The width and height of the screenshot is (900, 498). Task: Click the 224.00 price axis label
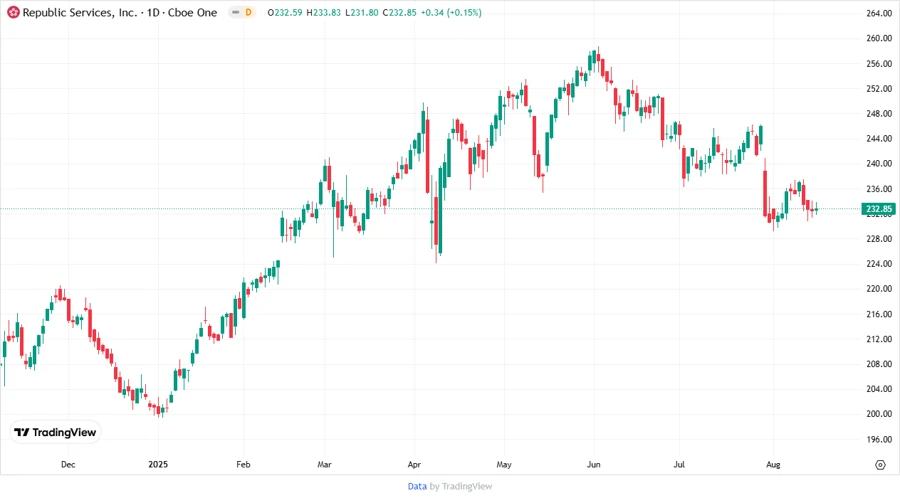tap(879, 264)
